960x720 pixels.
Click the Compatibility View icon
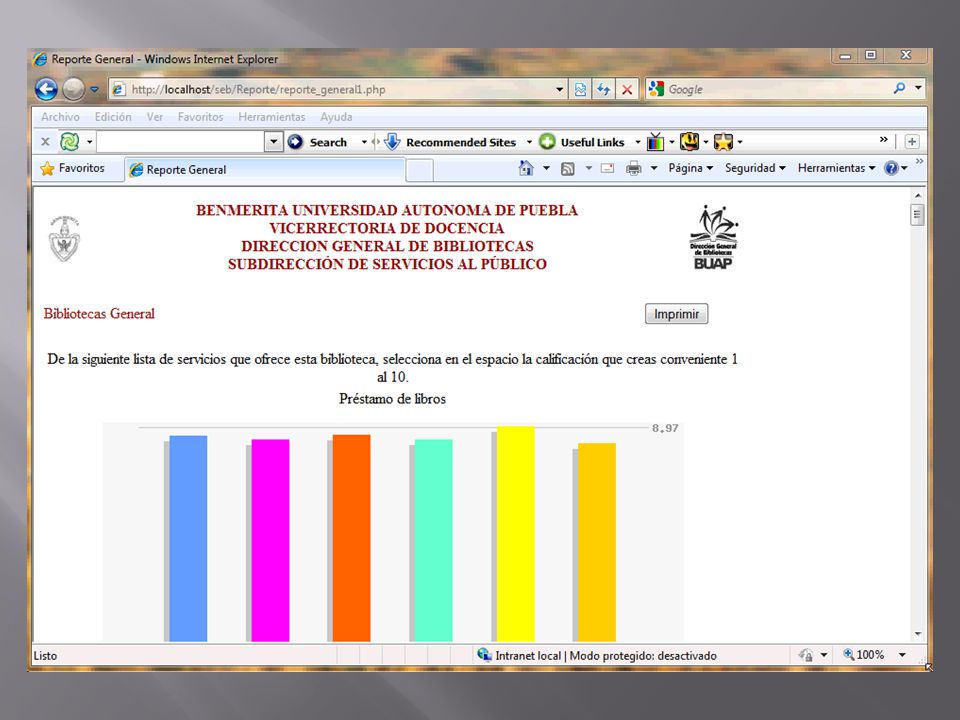tap(580, 89)
